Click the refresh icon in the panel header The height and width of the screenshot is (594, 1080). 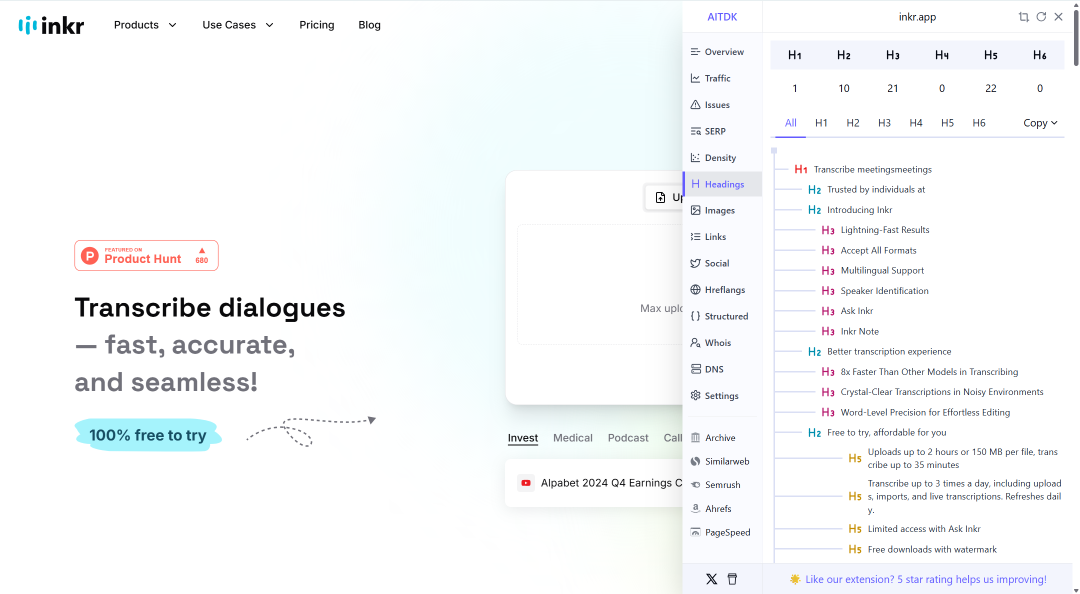click(1041, 17)
